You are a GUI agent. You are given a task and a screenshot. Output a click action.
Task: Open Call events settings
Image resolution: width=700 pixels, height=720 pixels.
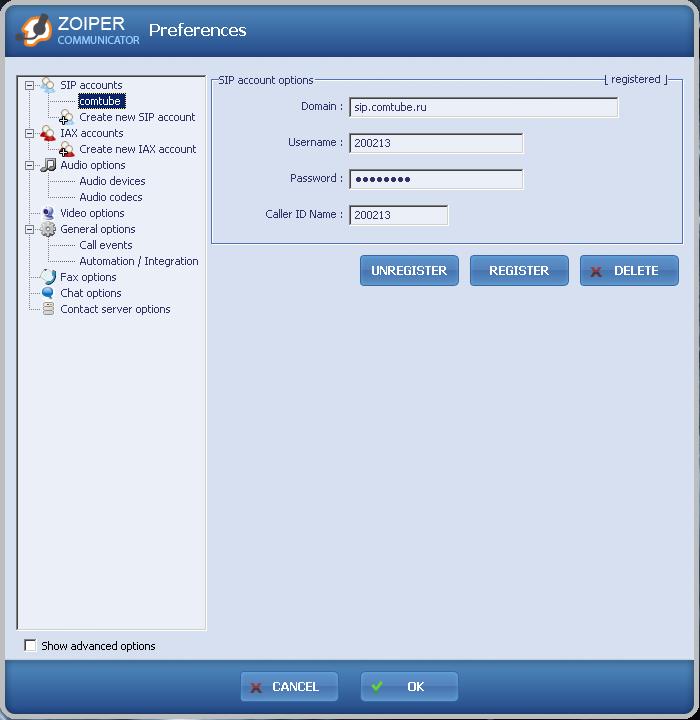point(106,245)
